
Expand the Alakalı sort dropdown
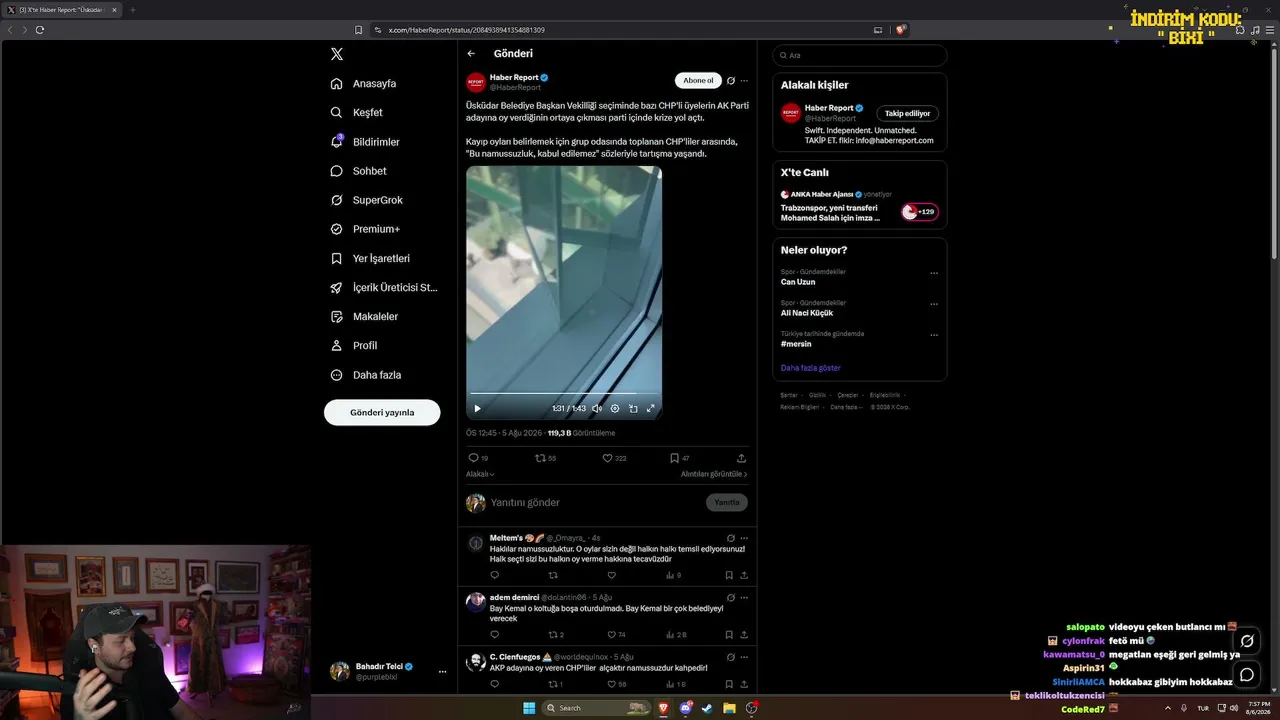(480, 474)
